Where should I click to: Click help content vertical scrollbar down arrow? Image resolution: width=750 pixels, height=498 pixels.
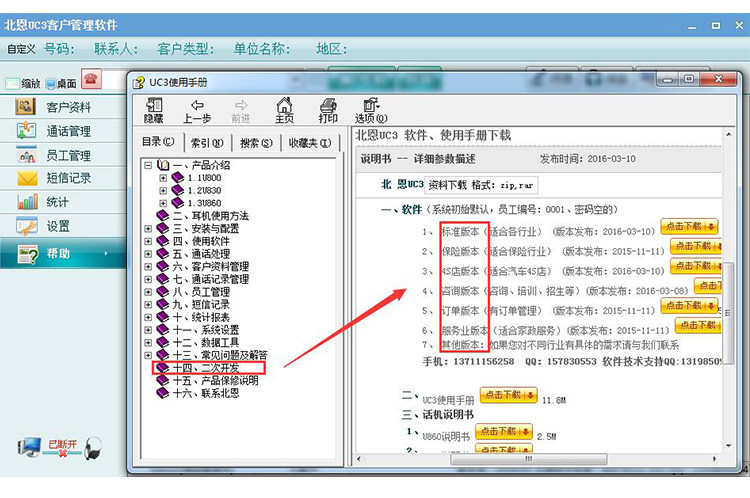(x=728, y=446)
